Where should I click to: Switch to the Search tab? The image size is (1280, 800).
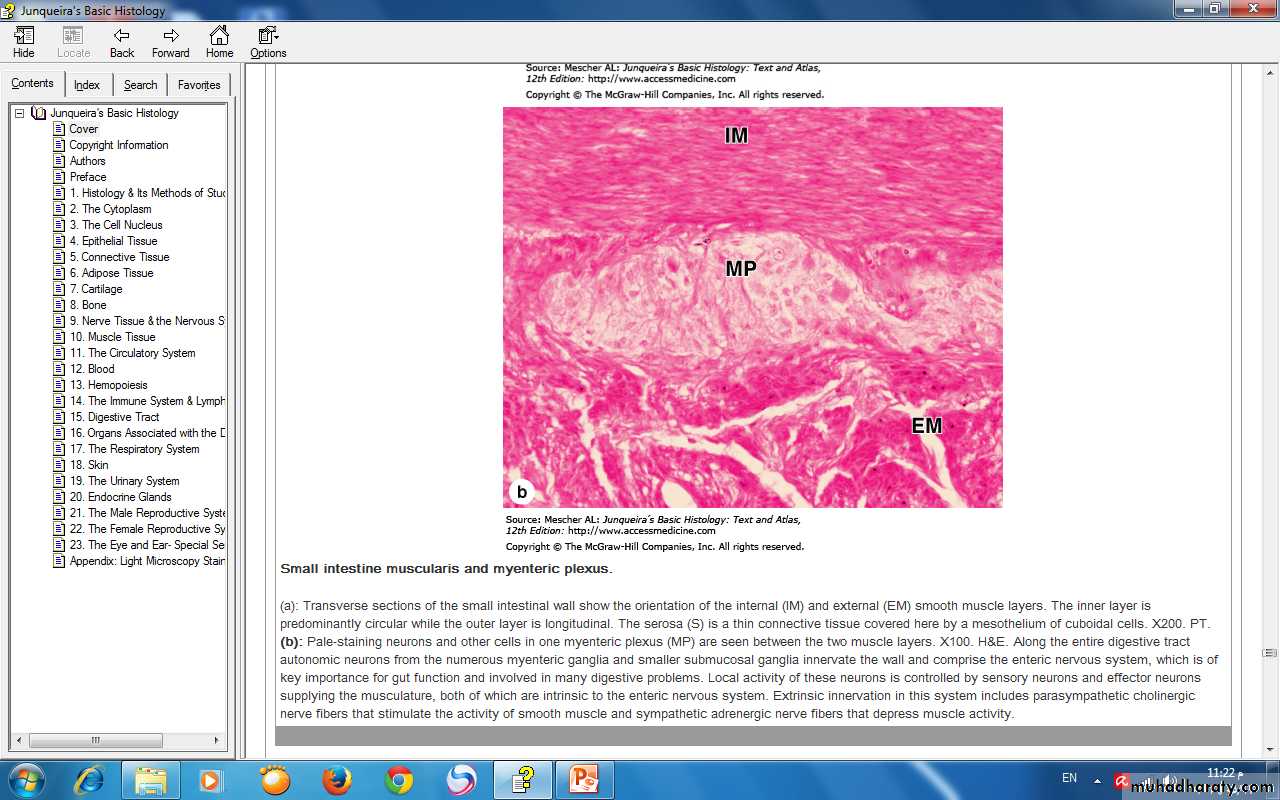tap(140, 85)
